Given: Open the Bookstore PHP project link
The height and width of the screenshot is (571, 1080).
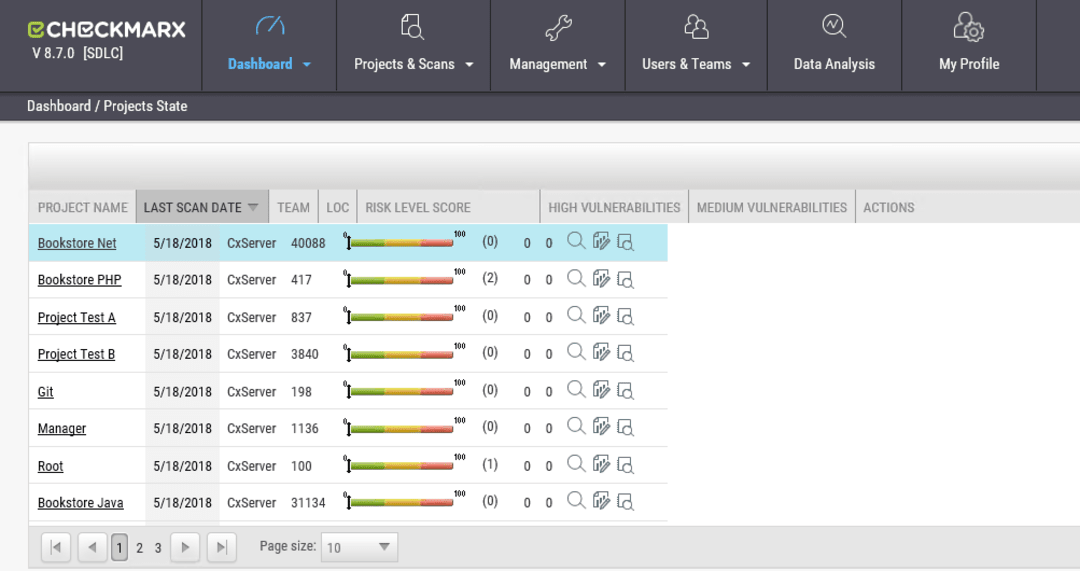Looking at the screenshot, I should pos(79,280).
